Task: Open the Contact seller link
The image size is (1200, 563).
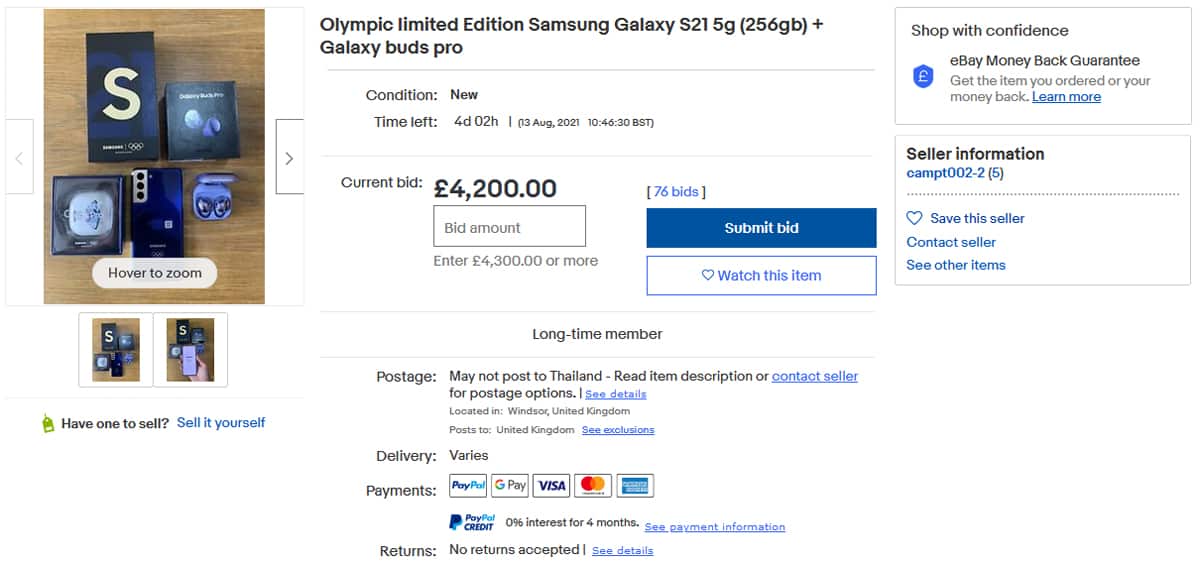Action: pyautogui.click(x=951, y=242)
